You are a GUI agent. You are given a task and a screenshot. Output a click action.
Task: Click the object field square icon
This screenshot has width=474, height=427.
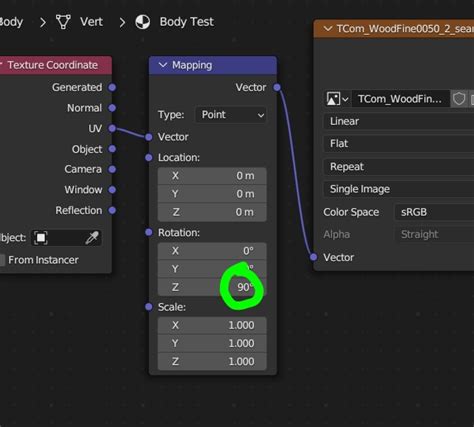(x=41, y=238)
